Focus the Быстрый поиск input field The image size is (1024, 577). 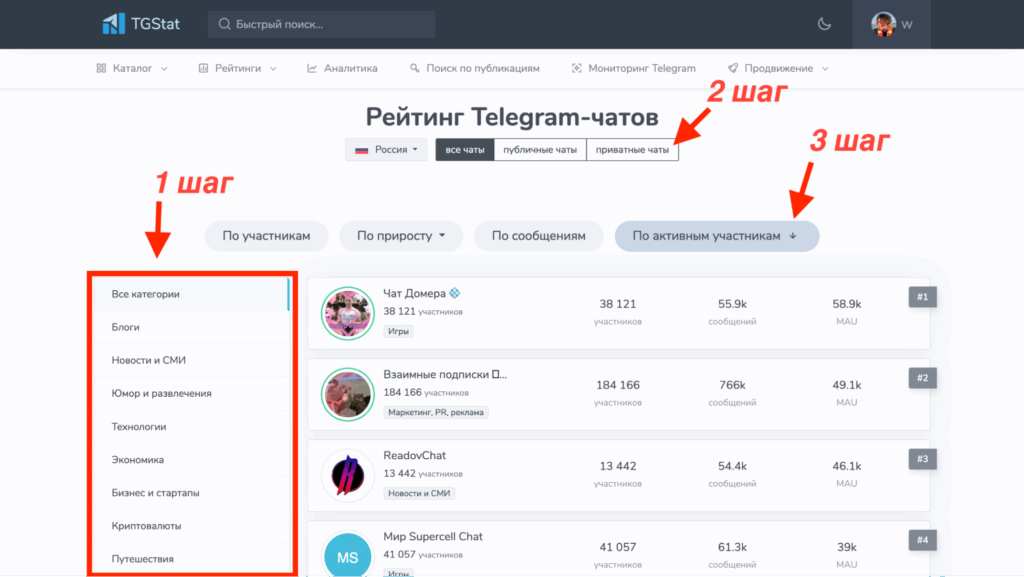[321, 24]
